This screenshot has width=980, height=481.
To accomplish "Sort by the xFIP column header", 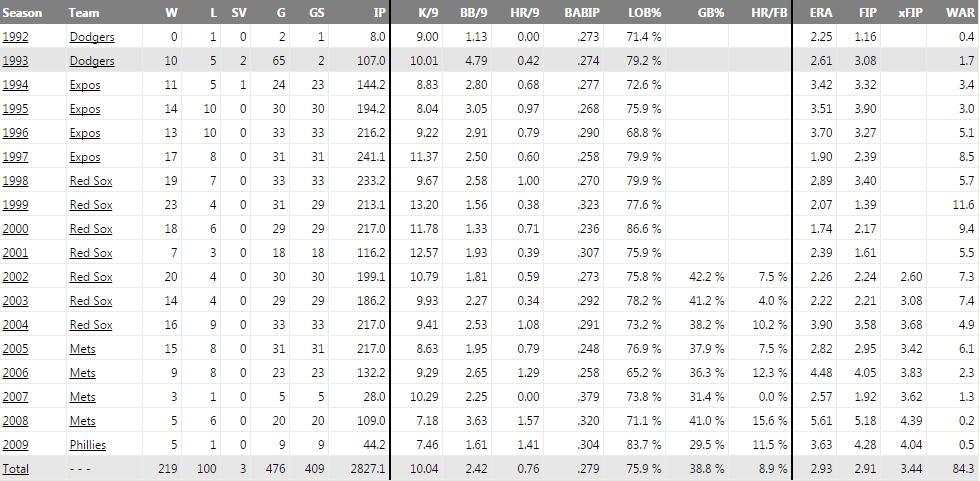I will click(911, 13).
